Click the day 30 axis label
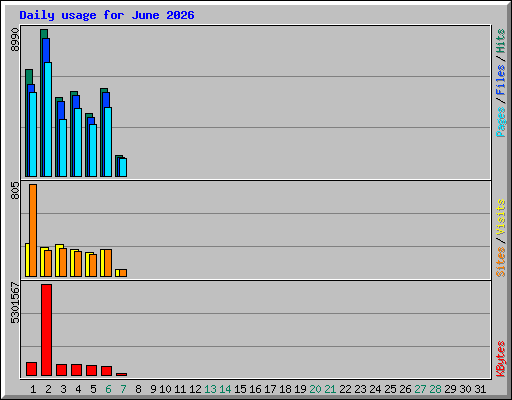The image size is (512, 400). point(465,389)
